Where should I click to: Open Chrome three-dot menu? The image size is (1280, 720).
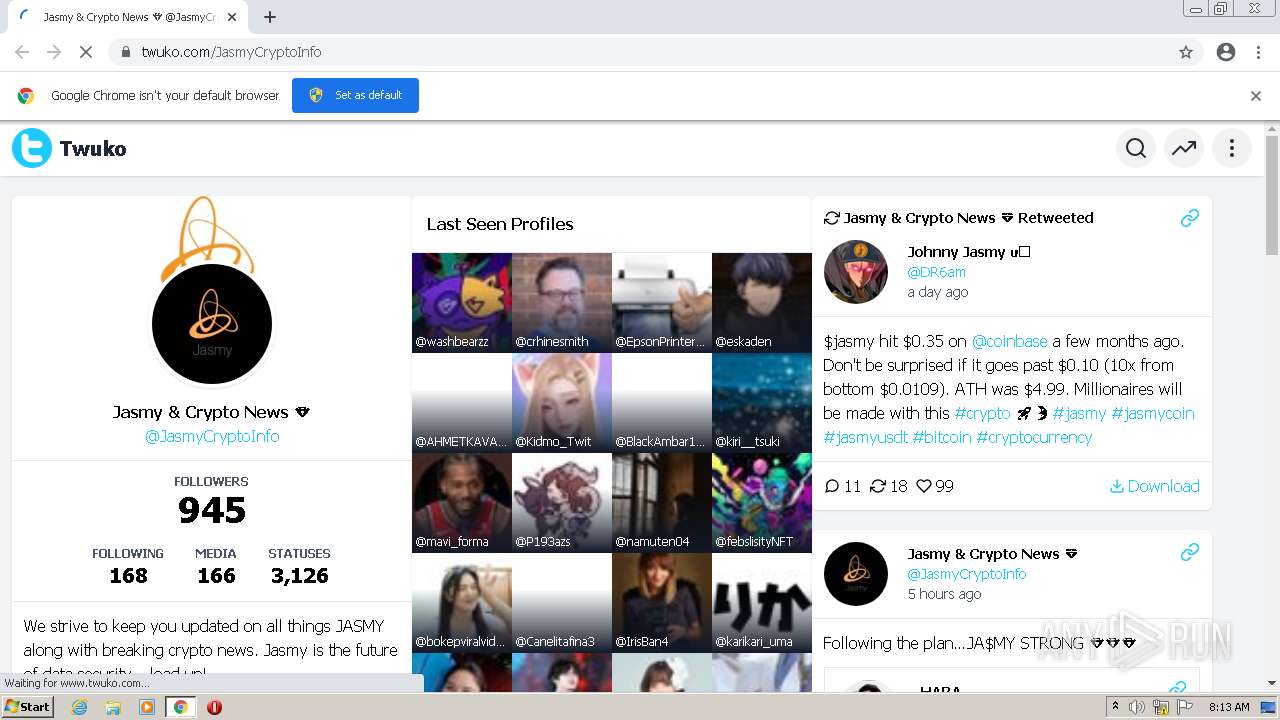1258,52
